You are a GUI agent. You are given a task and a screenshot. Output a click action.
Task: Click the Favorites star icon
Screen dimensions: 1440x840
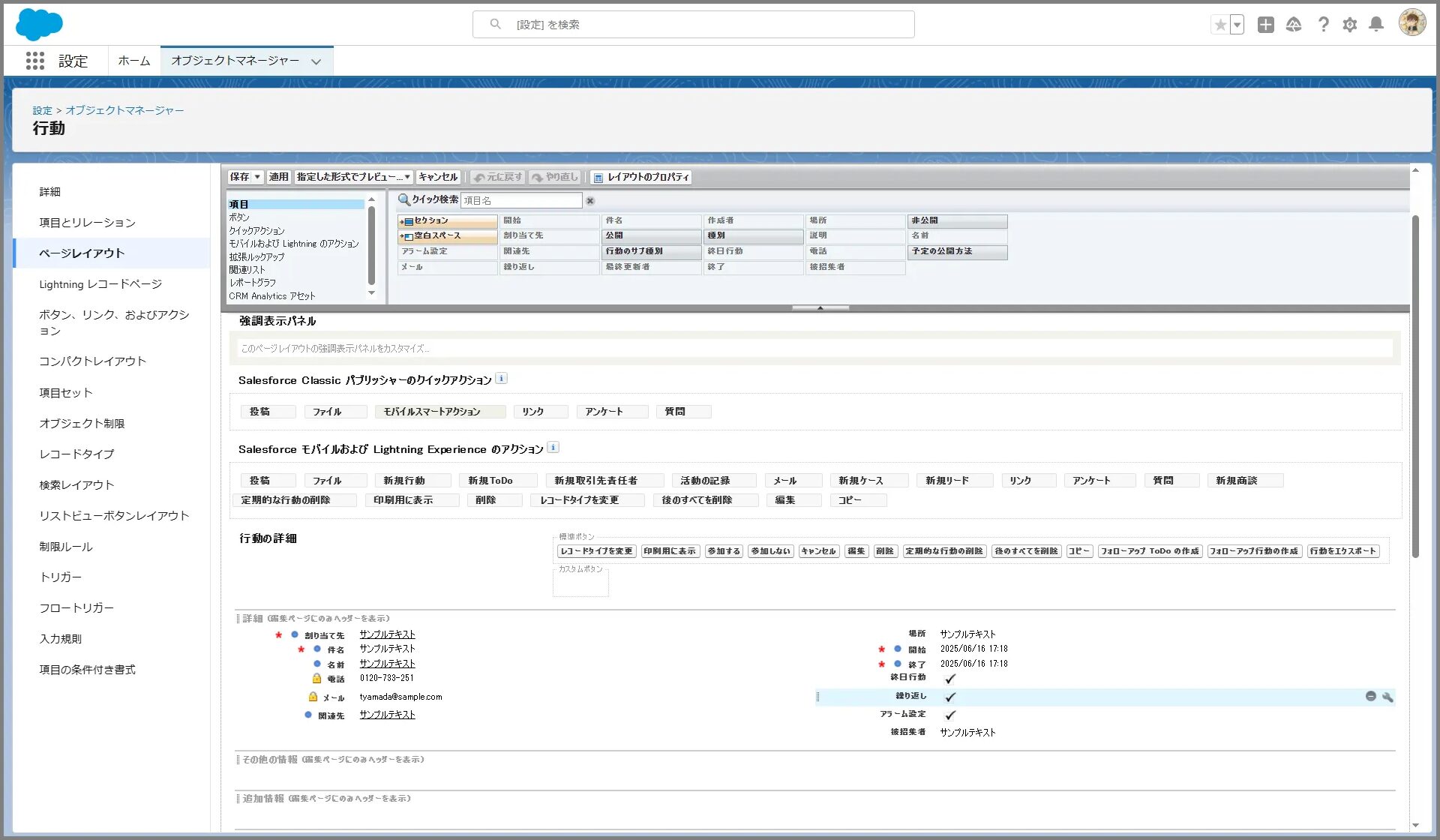pyautogui.click(x=1220, y=25)
